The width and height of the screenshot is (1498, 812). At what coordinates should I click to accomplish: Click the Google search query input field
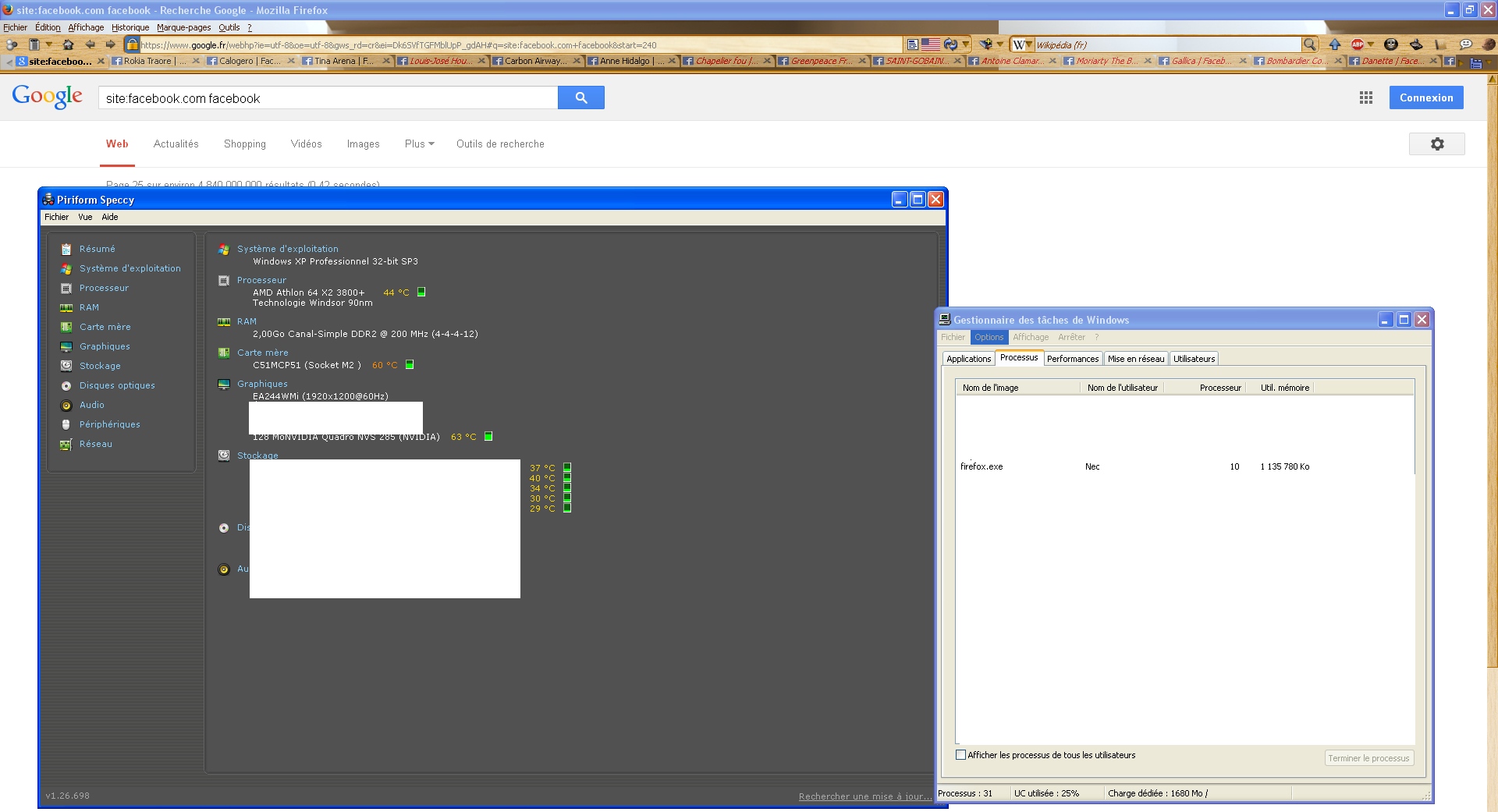pos(328,98)
